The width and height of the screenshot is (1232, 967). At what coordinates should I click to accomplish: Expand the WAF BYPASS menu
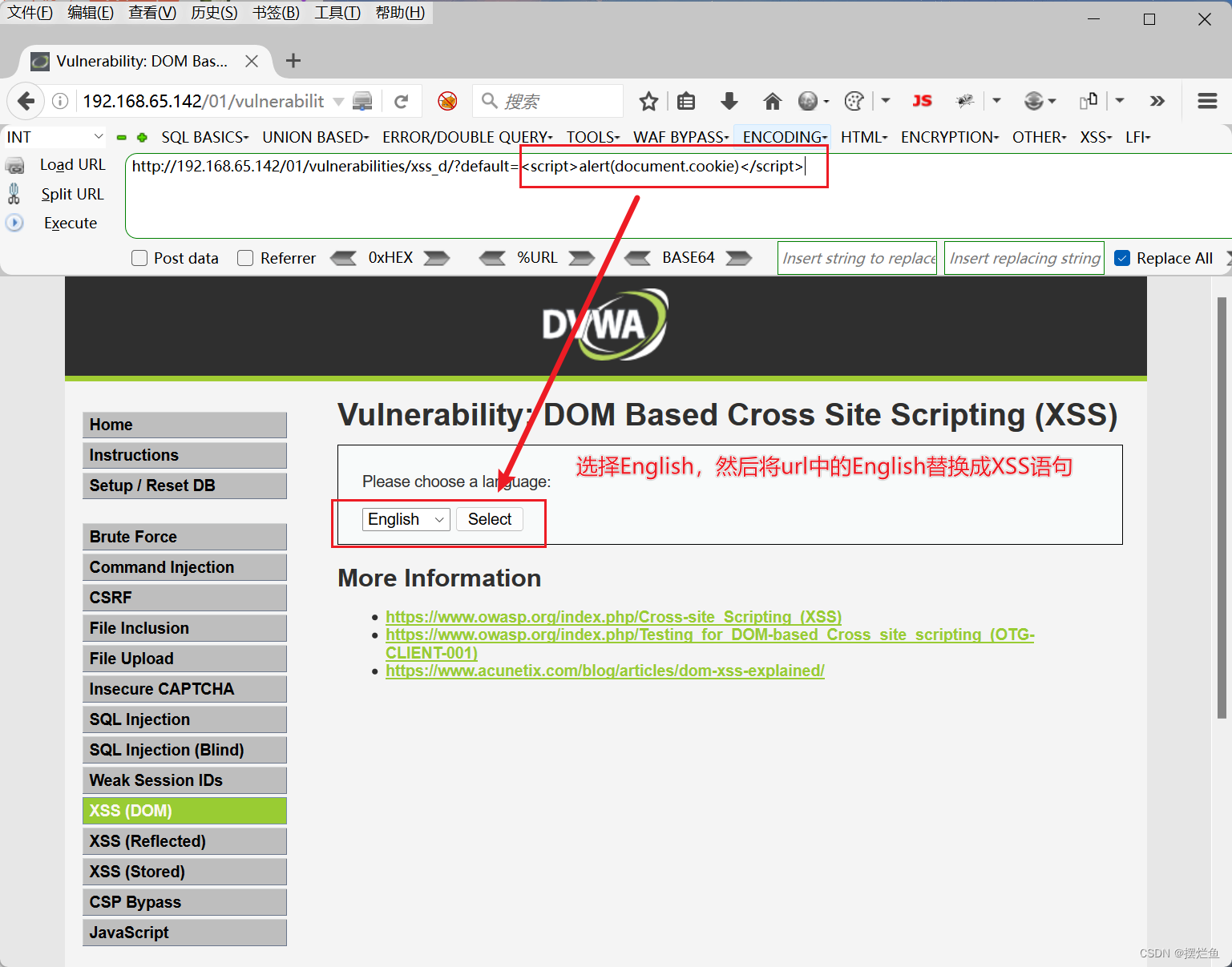(x=681, y=137)
